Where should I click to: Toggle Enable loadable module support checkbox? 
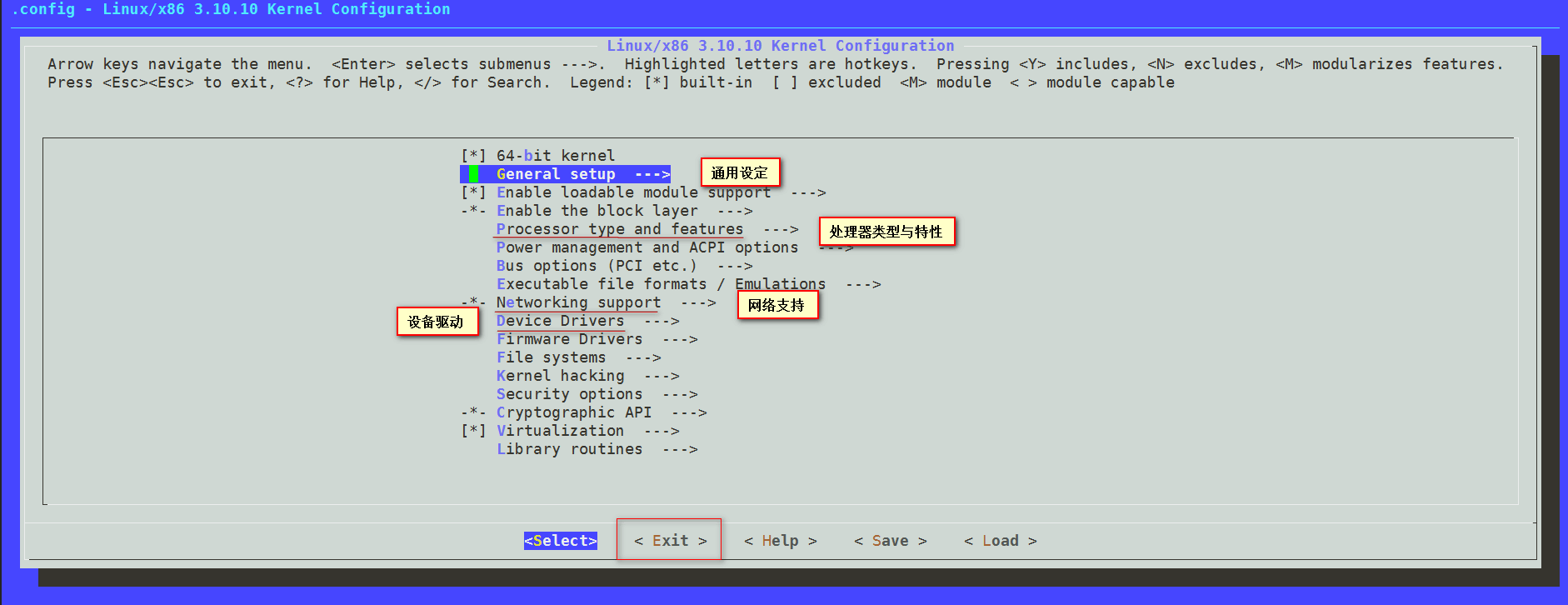[473, 192]
